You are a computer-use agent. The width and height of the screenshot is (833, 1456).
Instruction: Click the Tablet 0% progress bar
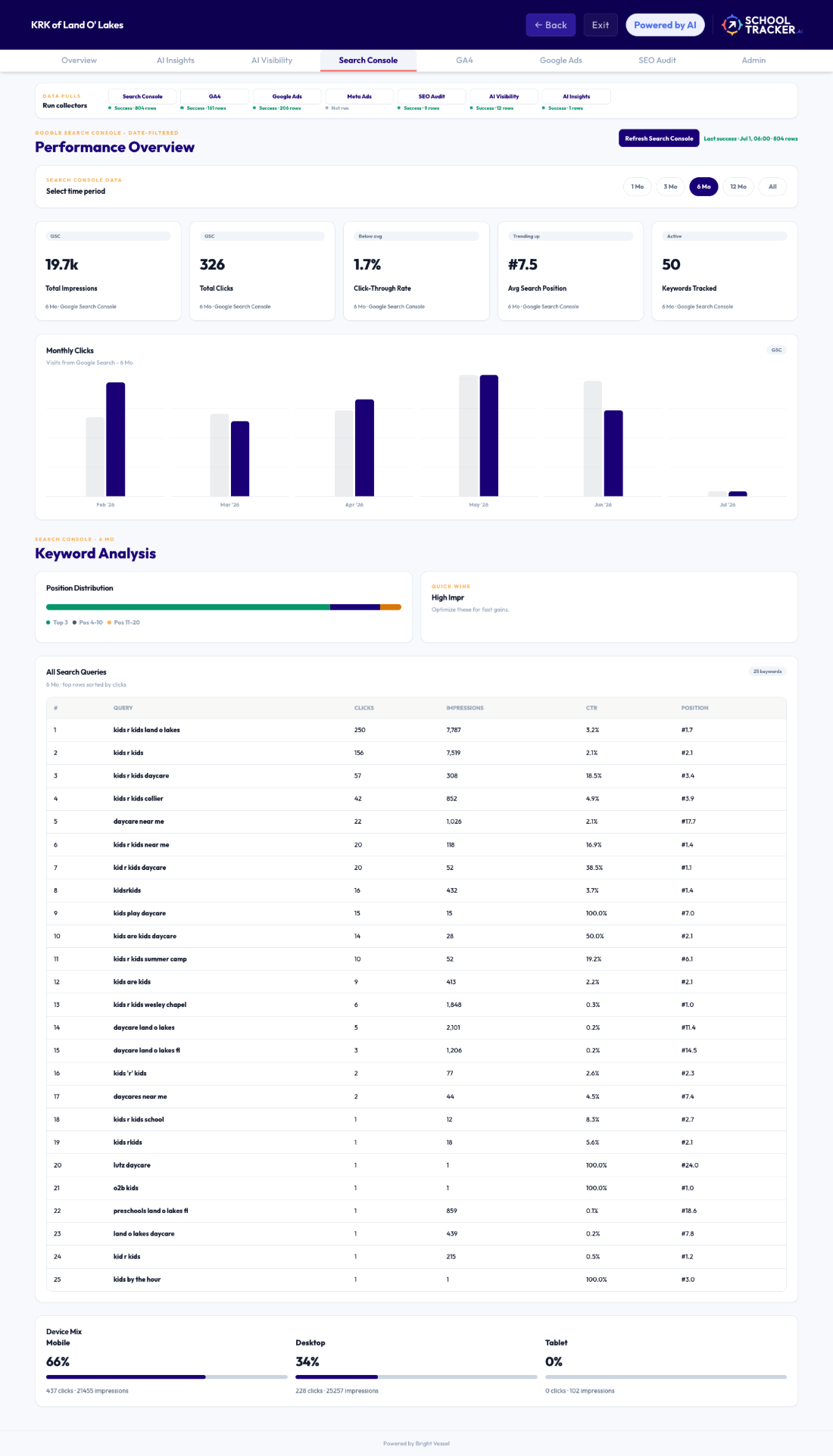666,1376
